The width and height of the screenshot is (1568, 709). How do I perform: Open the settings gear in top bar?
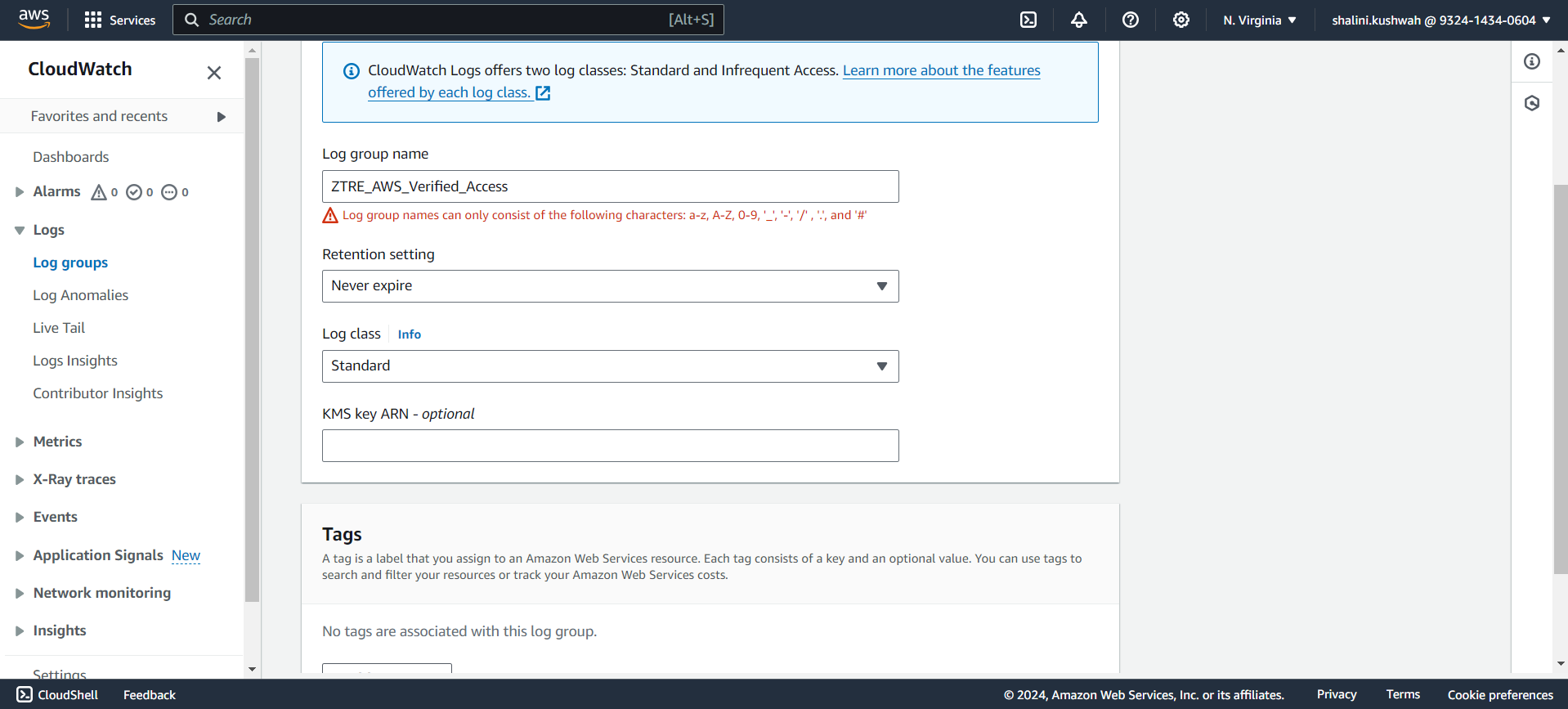1181,20
